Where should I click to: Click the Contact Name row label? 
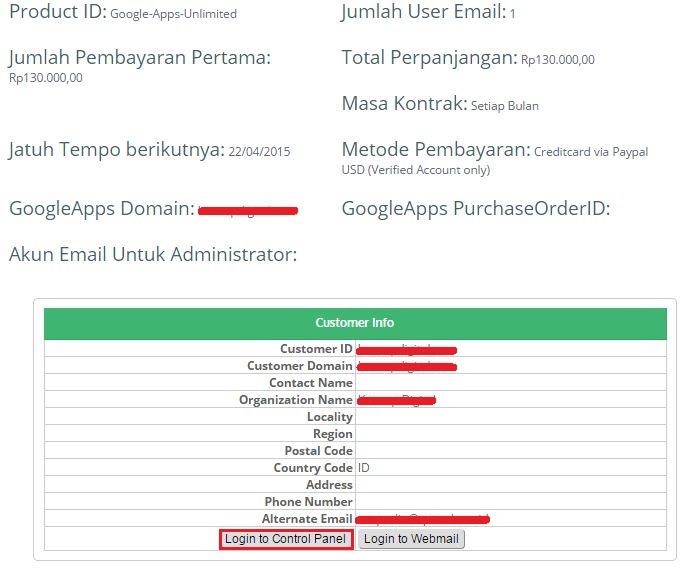tap(310, 383)
